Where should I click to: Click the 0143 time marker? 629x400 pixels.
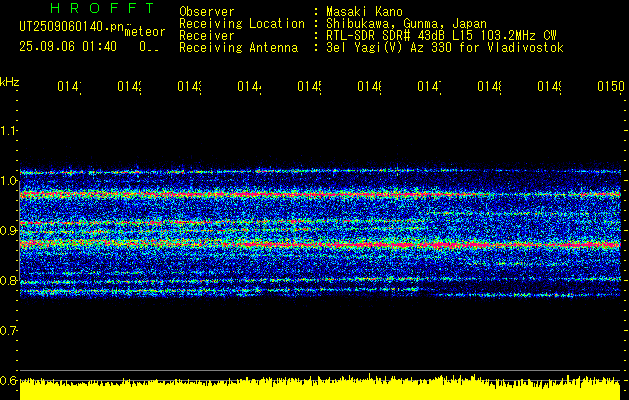189,86
